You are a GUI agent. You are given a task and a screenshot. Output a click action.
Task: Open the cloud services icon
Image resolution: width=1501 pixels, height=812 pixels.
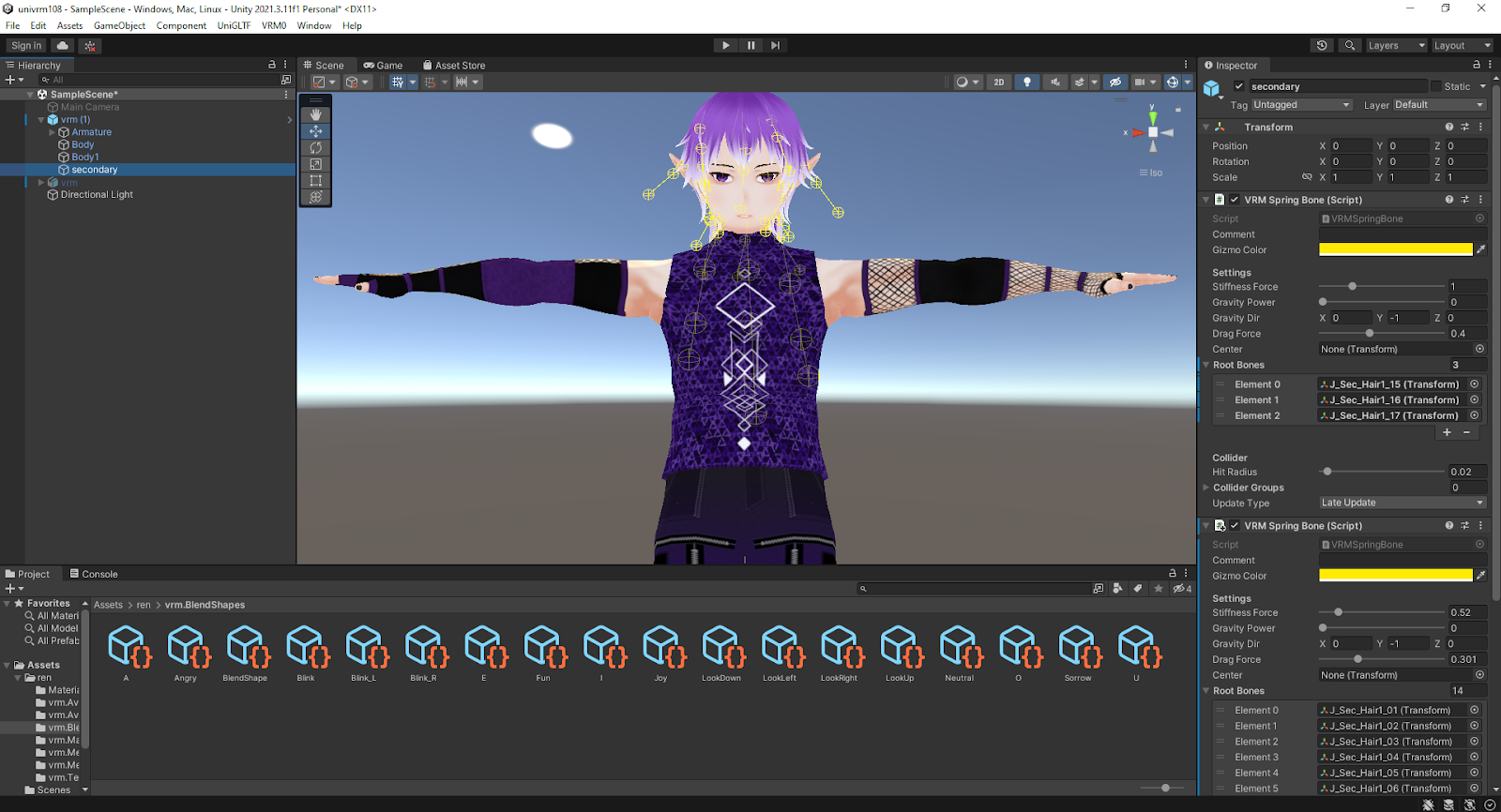tap(63, 45)
